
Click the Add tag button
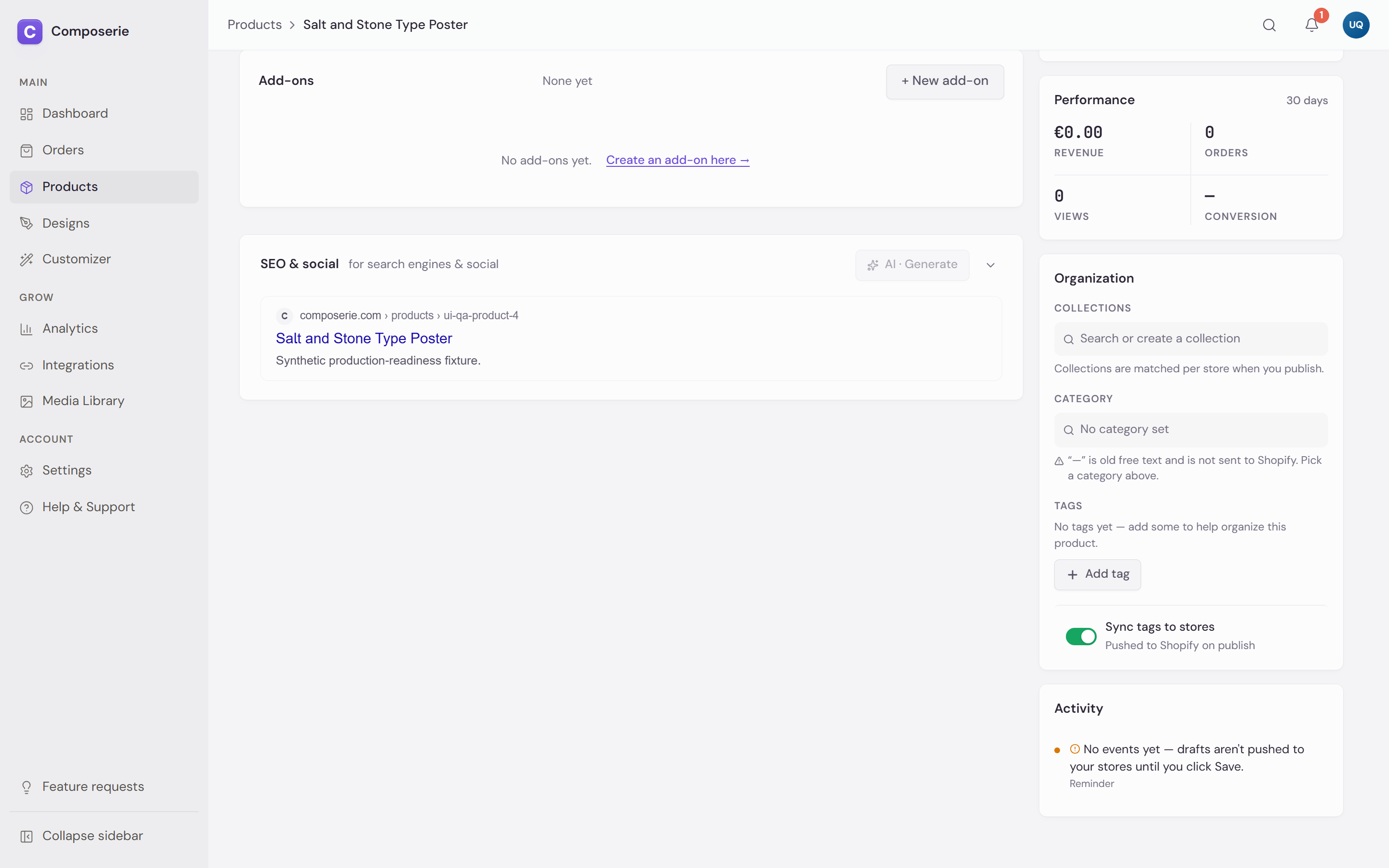point(1097,574)
